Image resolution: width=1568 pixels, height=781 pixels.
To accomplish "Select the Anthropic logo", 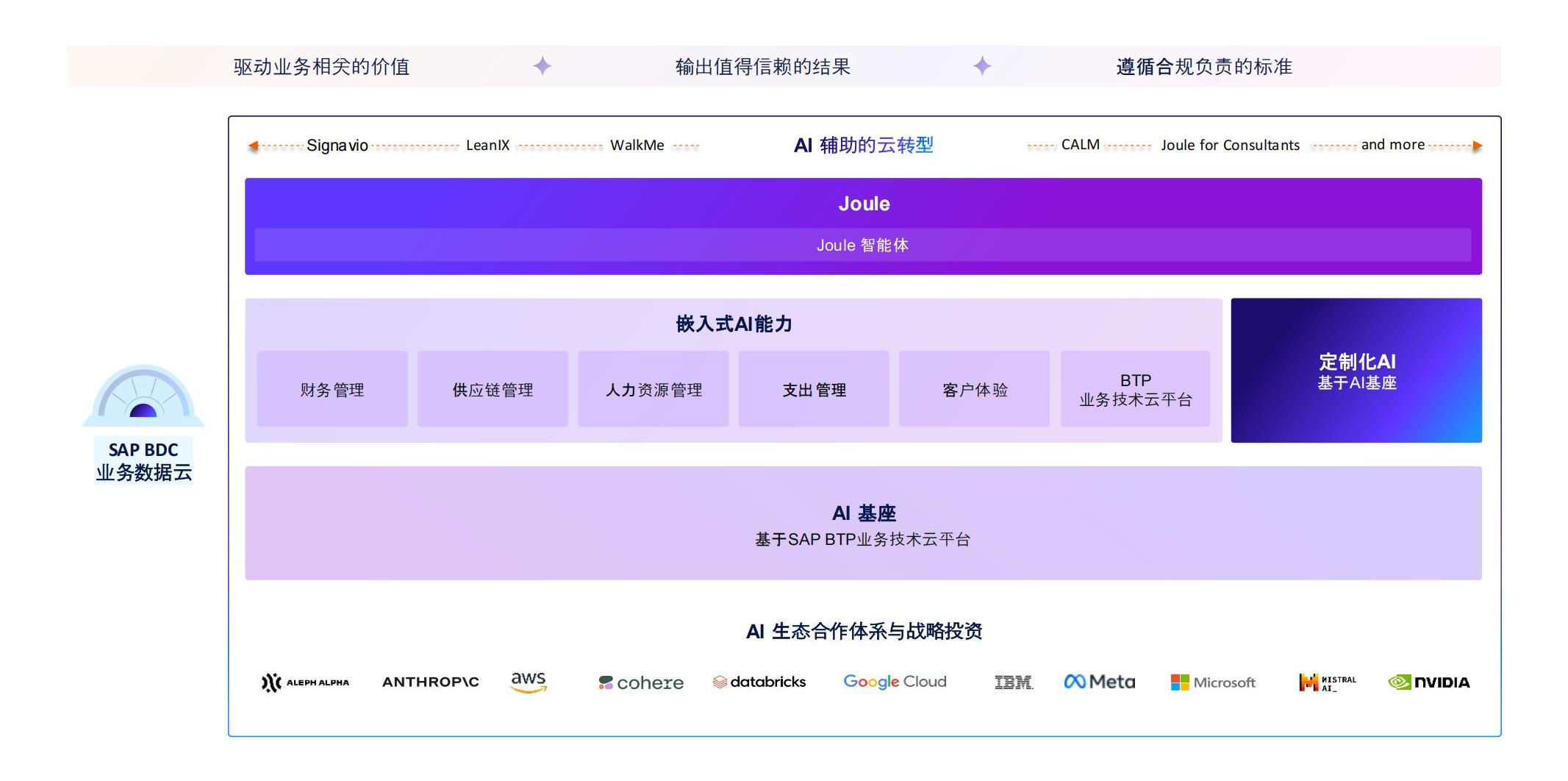I will click(x=431, y=682).
